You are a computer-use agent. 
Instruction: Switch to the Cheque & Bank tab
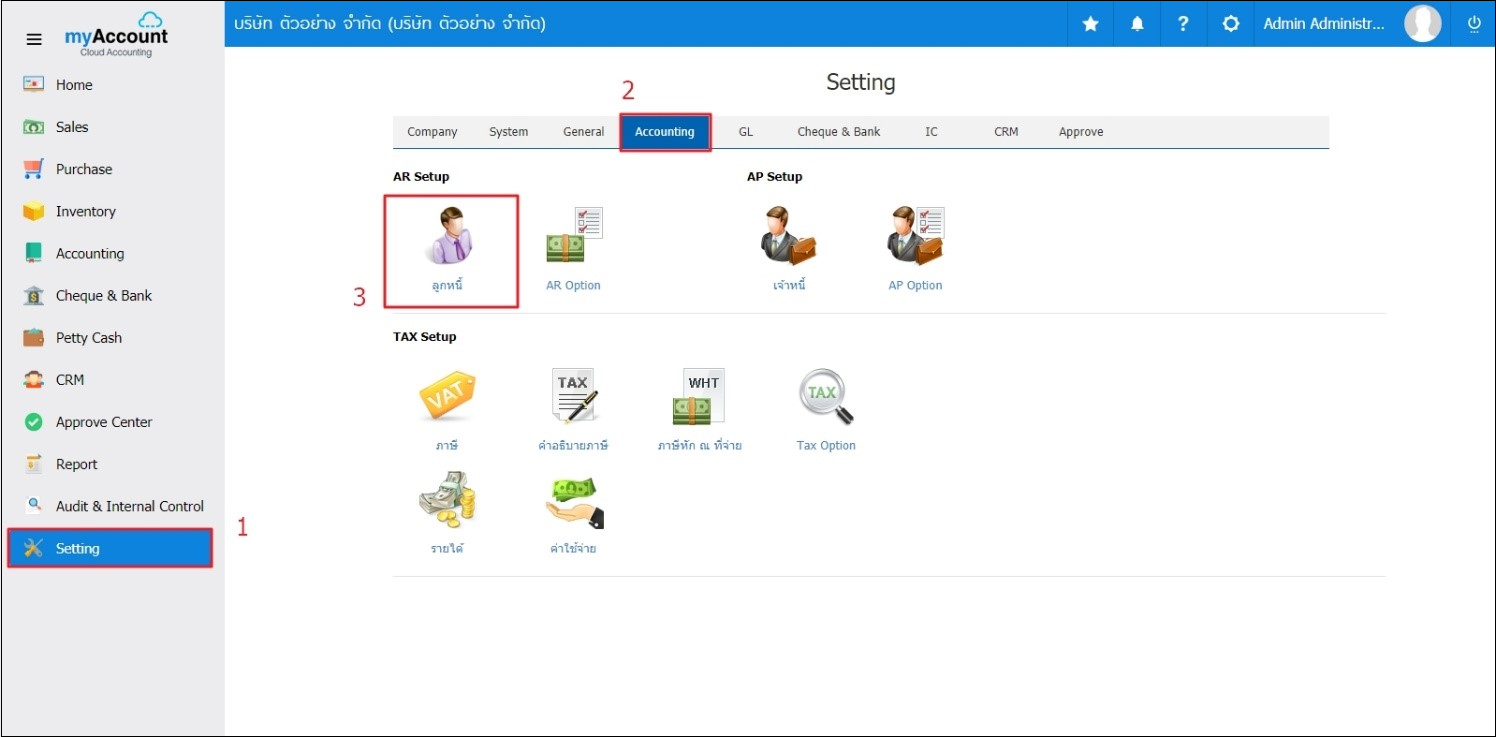839,132
